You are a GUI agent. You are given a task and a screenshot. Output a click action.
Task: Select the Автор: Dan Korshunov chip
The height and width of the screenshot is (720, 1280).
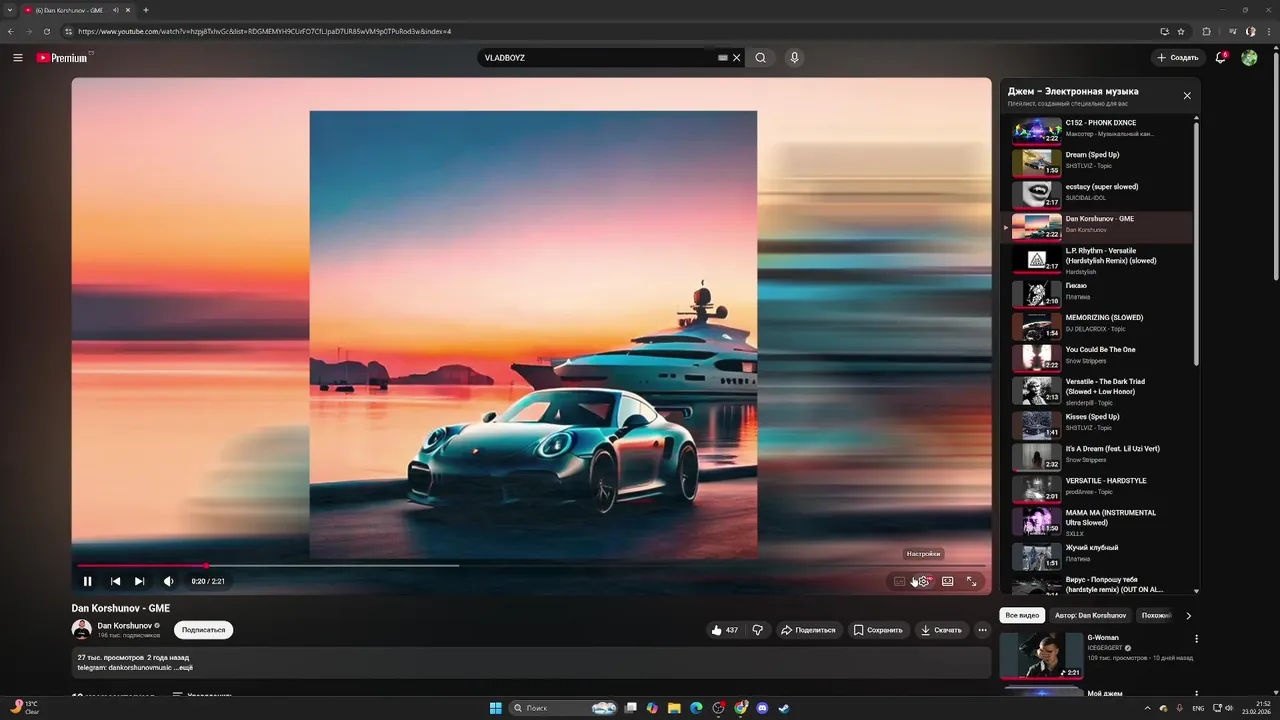[x=1090, y=615]
